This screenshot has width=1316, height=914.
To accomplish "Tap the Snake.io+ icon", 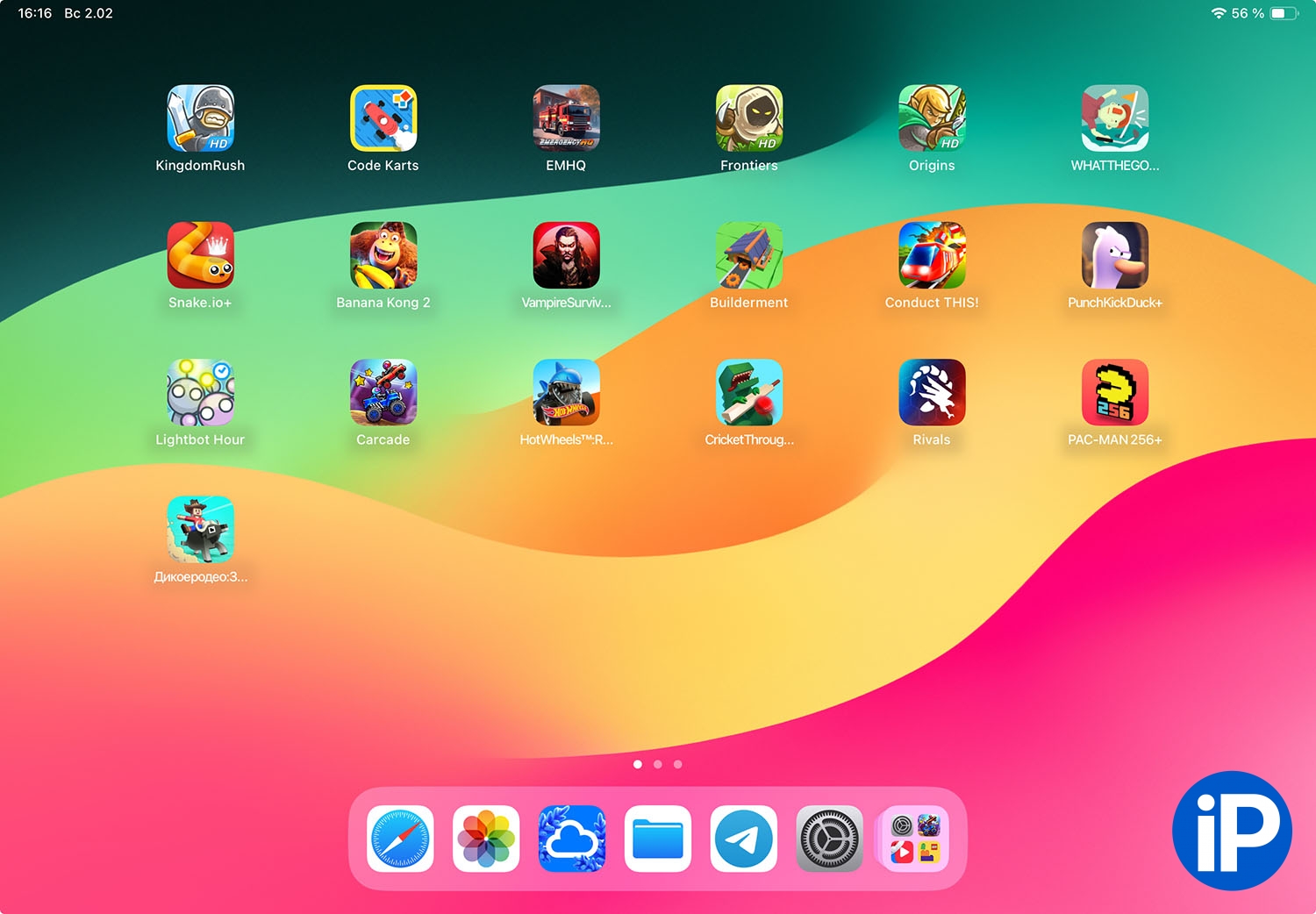I will click(200, 255).
